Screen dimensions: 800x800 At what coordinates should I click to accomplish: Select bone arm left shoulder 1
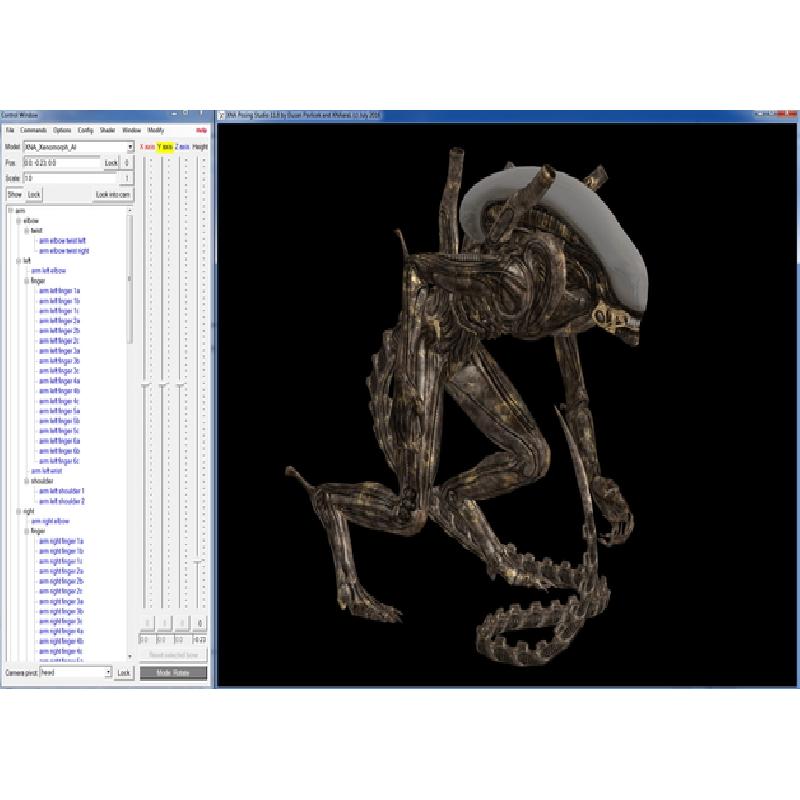(62, 491)
